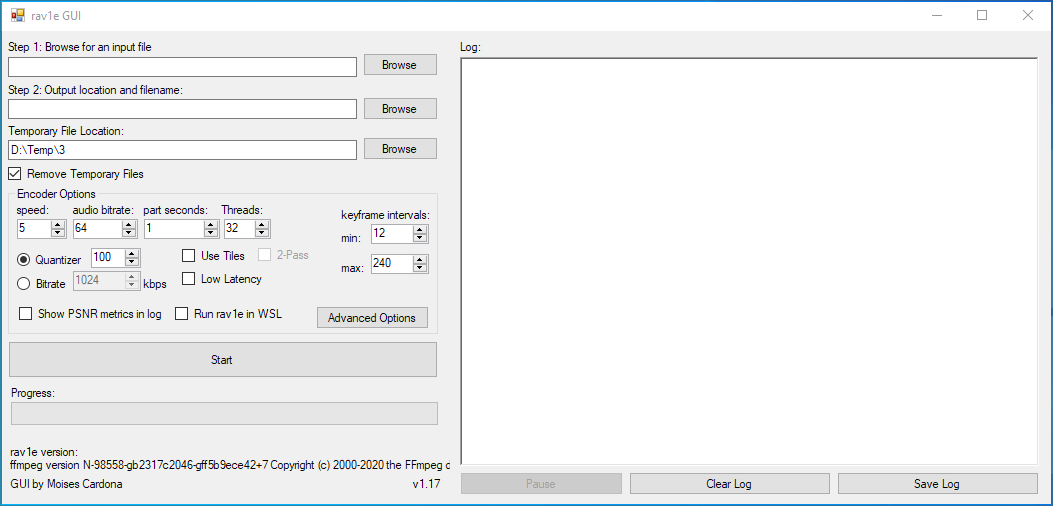Click the speed value field
This screenshot has width=1053, height=506.
click(34, 228)
